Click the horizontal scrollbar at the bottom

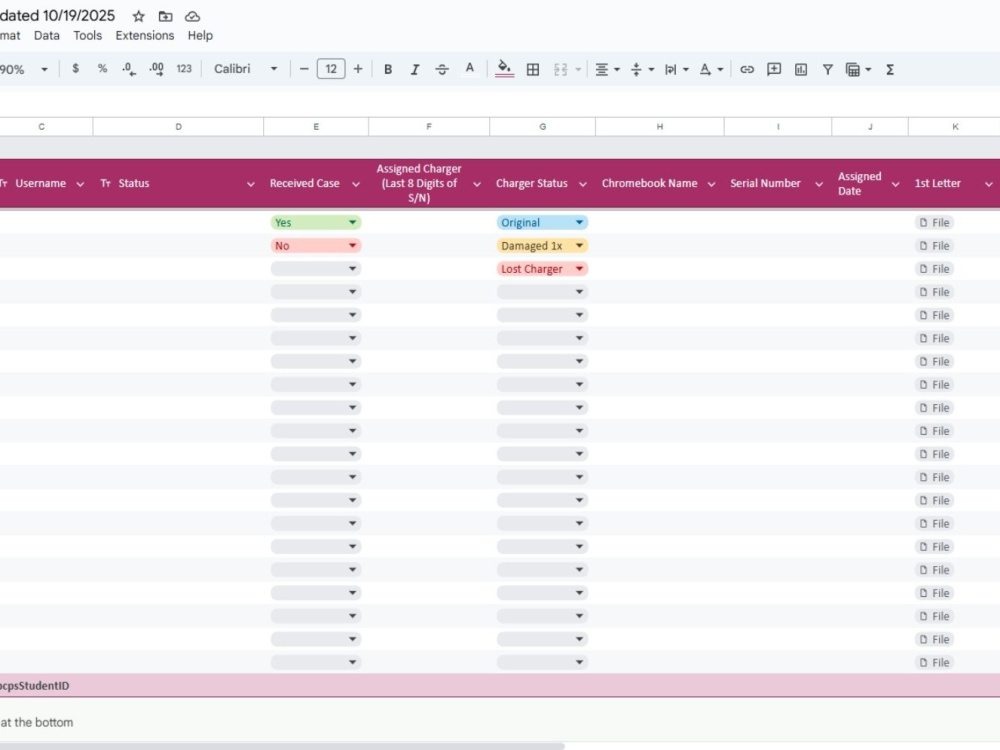282,746
